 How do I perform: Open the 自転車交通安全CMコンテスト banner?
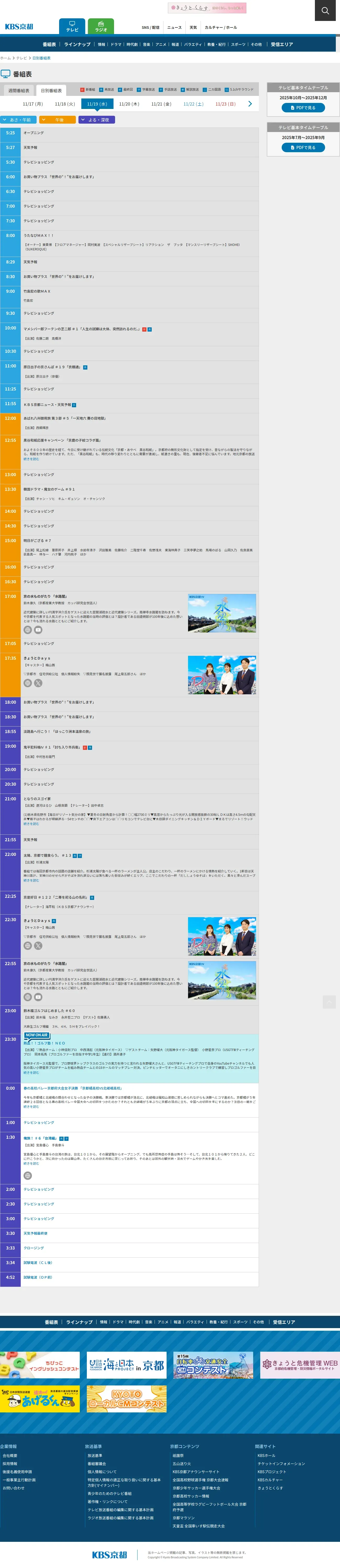(213, 1365)
